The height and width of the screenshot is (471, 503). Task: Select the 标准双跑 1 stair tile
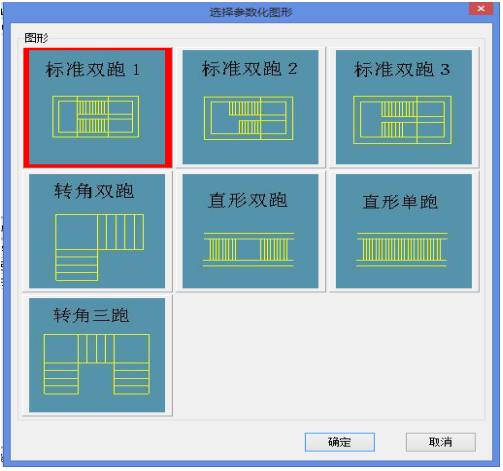(x=97, y=107)
